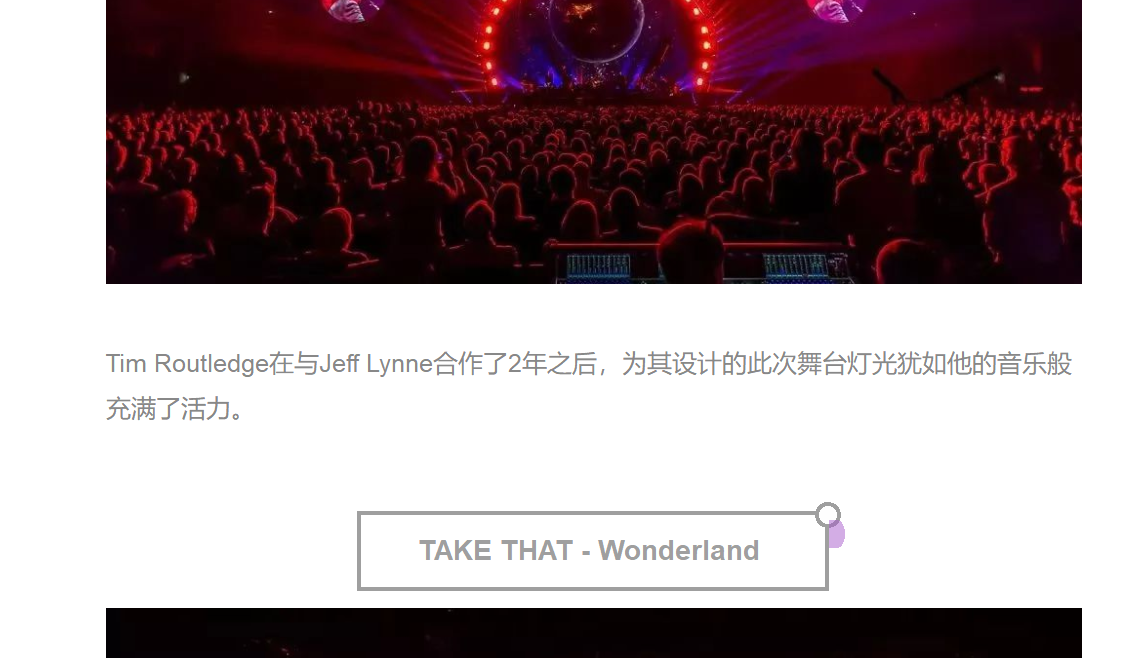Click the small circle on heading box corner
Image resolution: width=1132 pixels, height=658 pixels.
click(x=828, y=515)
